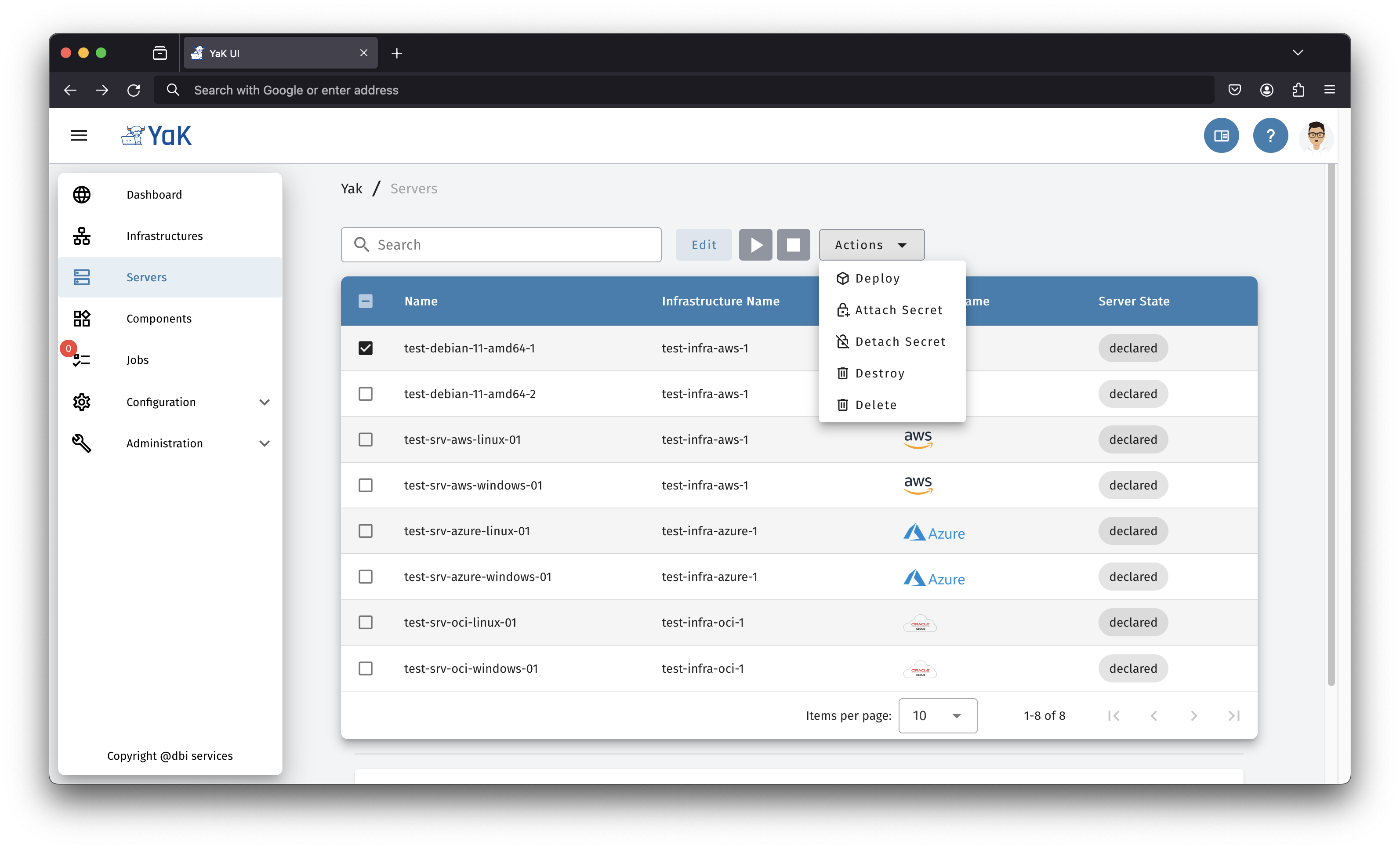1400x849 pixels.
Task: Open Infrastructures from the sidebar
Action: pos(164,236)
